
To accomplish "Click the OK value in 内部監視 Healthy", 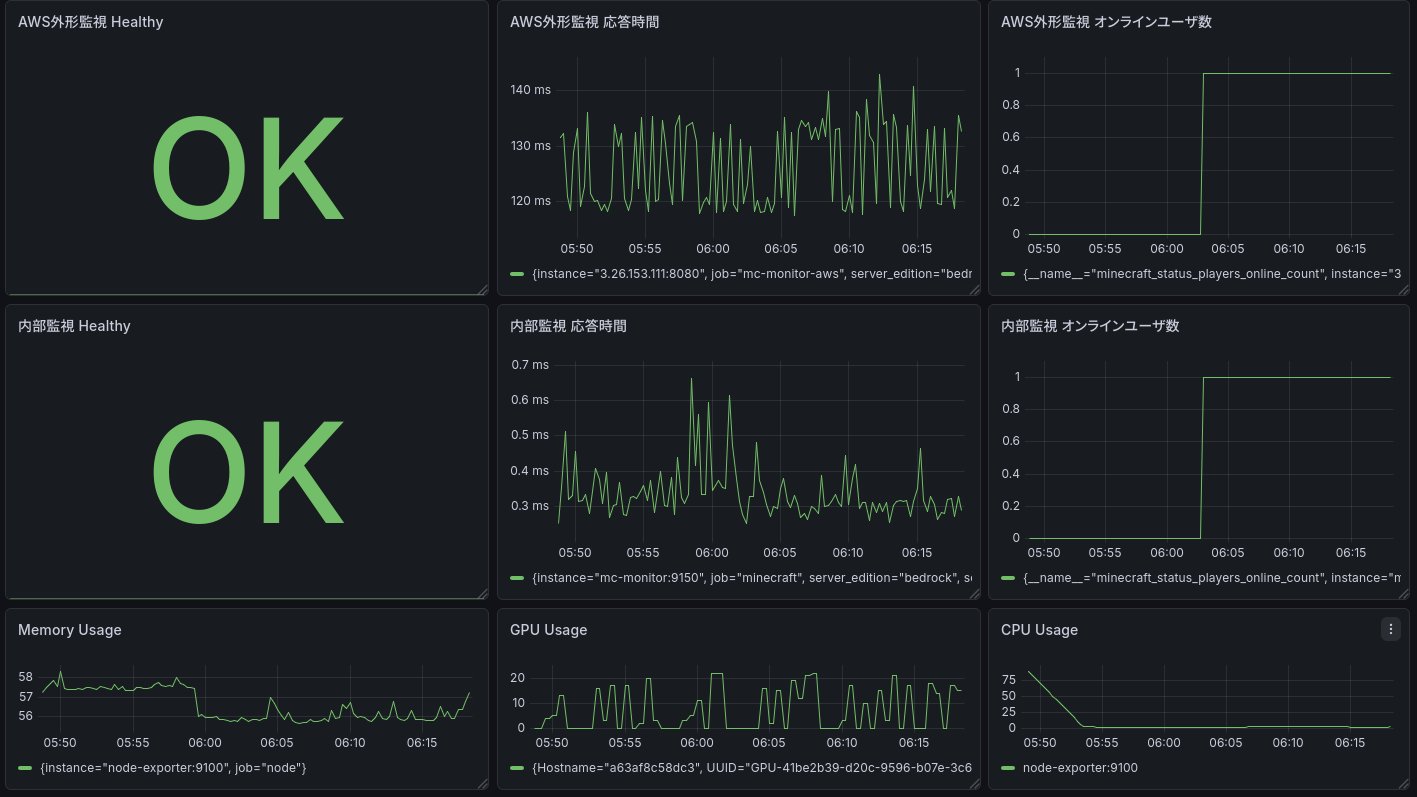I will pos(248,471).
